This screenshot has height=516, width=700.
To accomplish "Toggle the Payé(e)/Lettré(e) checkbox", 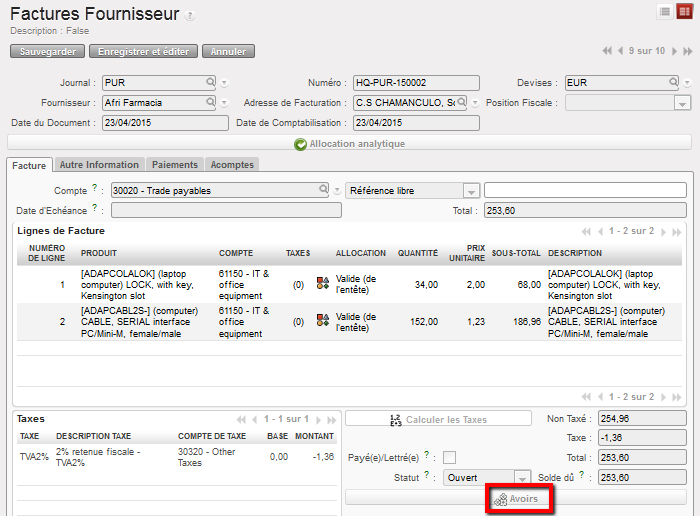I will 449,457.
